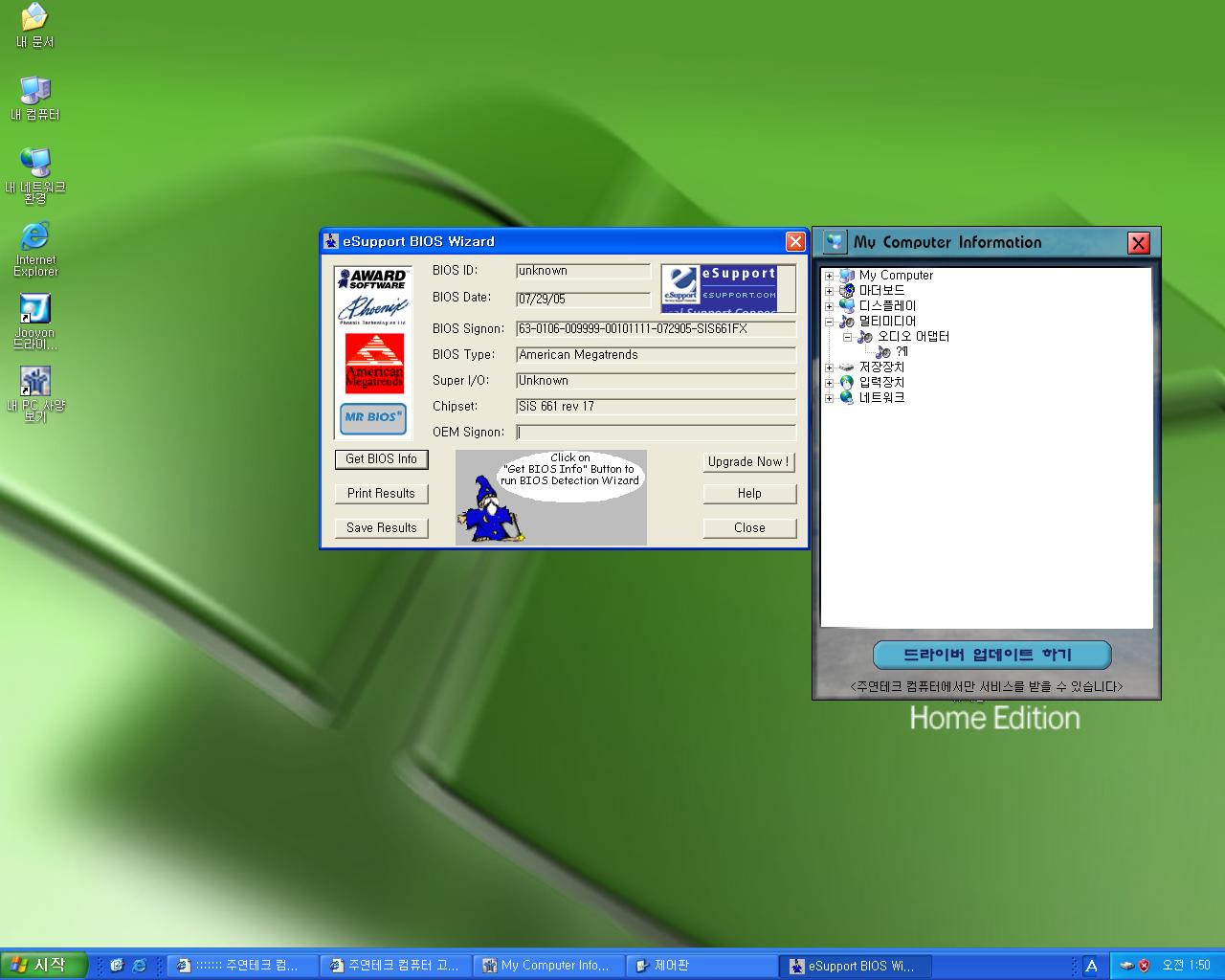Click the wizard character image
1225x980 pixels.
(x=493, y=507)
